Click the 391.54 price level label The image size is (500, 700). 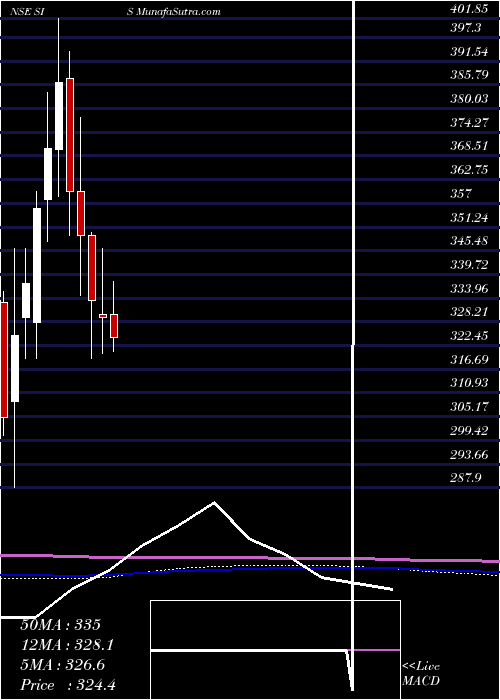(x=470, y=52)
